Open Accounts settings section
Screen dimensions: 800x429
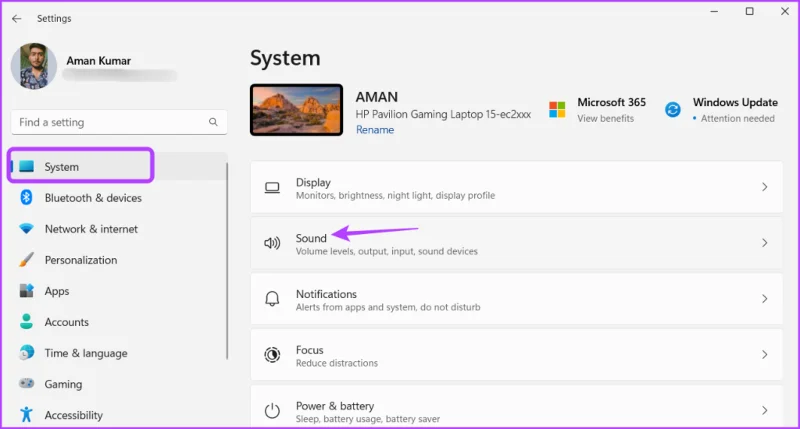66,322
